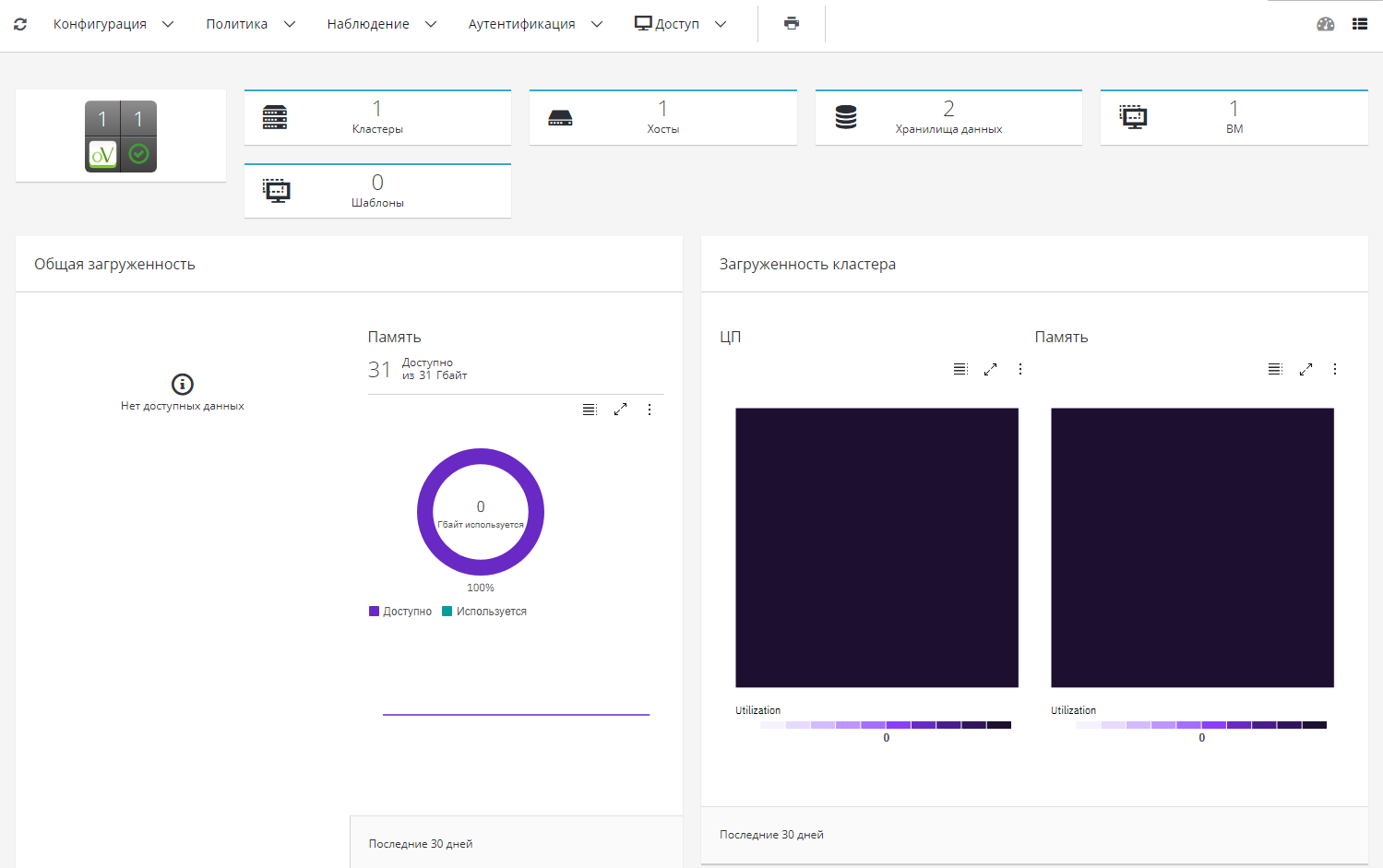Screen dimensions: 1383x868
Task: Click the refresh icon in the top bar
Action: pos(20,24)
